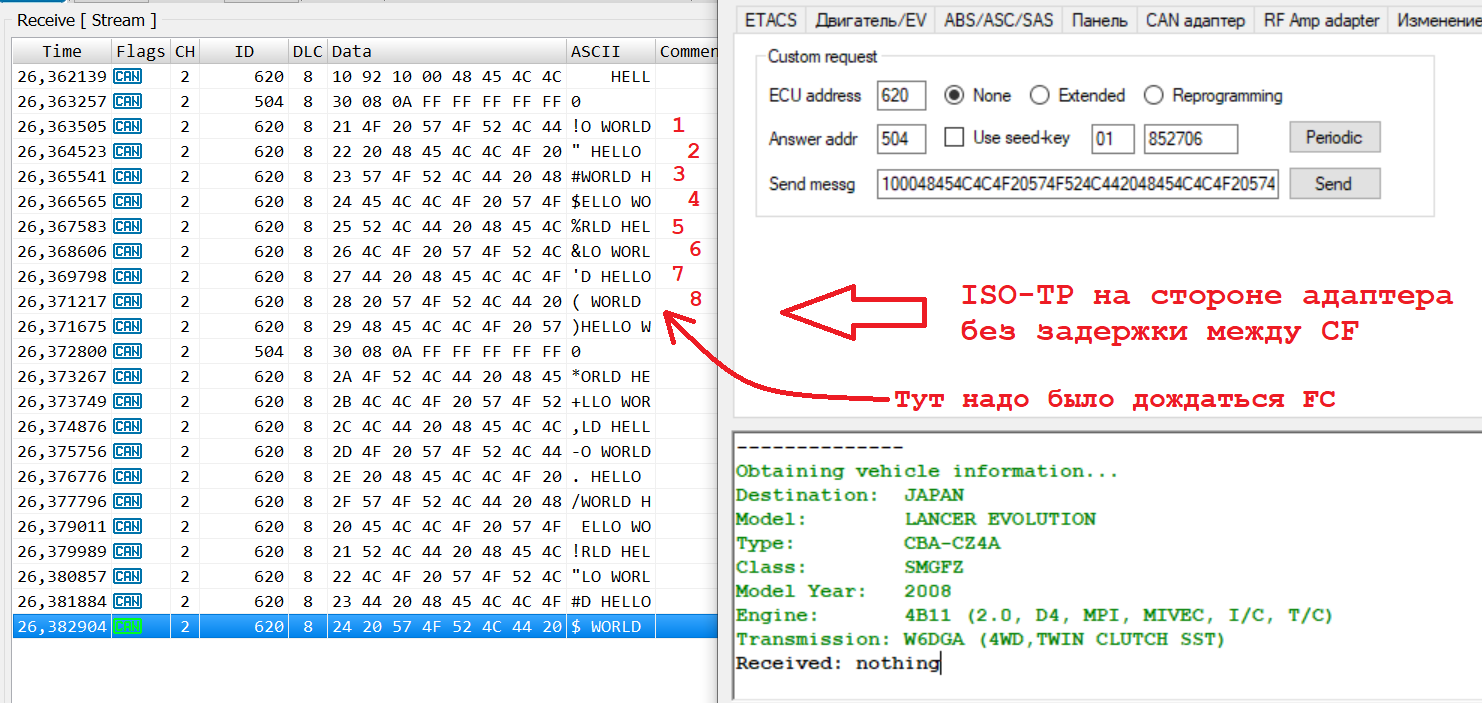The height and width of the screenshot is (706, 1482).
Task: Click the ASCII column header
Action: point(611,51)
